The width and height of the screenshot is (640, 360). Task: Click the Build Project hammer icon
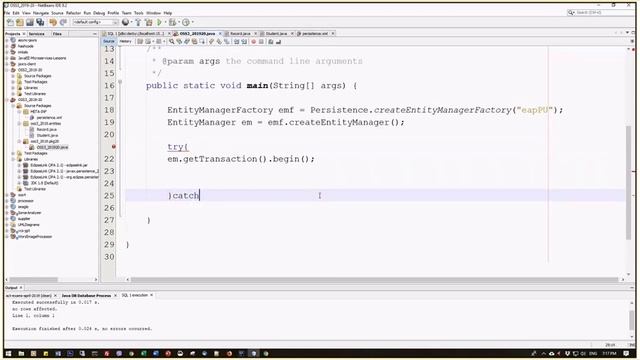click(138, 22)
